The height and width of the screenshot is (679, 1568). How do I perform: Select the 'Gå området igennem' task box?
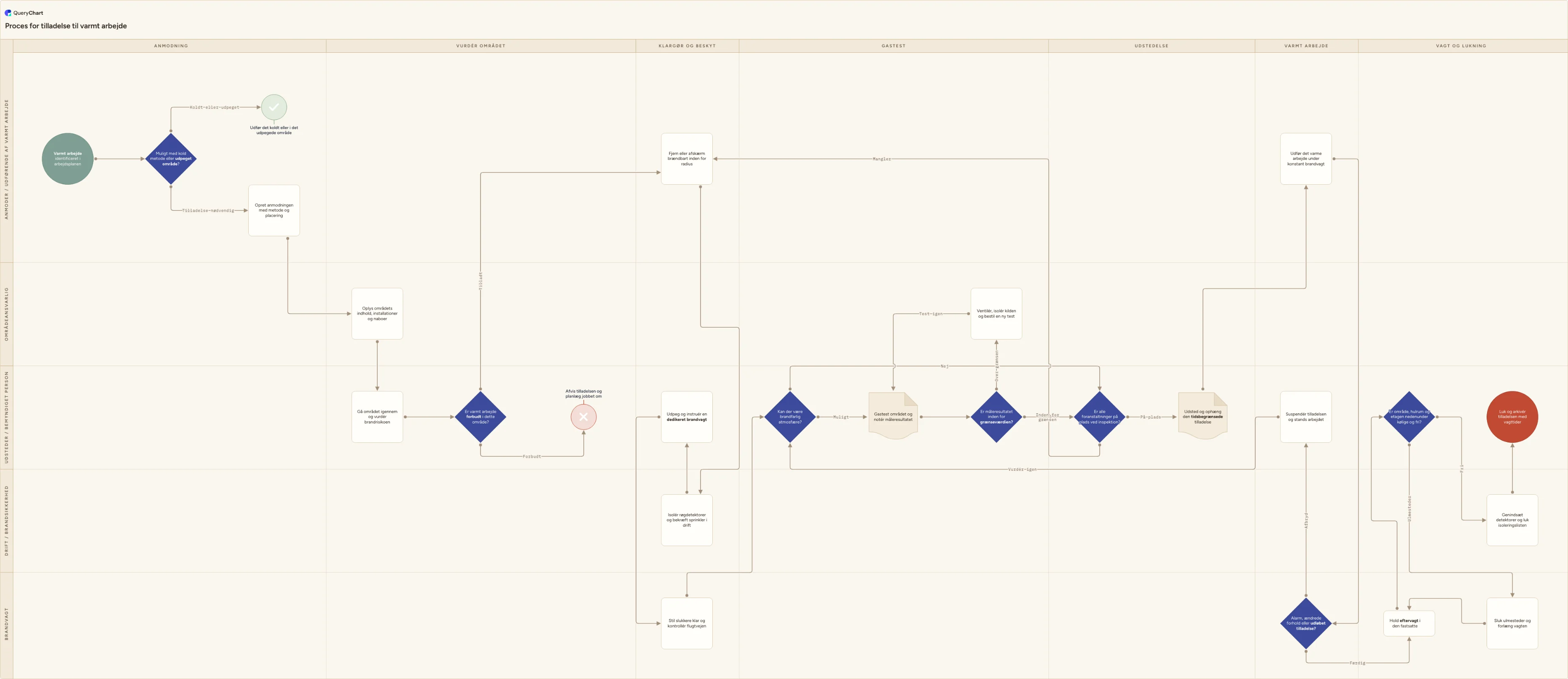(x=377, y=417)
